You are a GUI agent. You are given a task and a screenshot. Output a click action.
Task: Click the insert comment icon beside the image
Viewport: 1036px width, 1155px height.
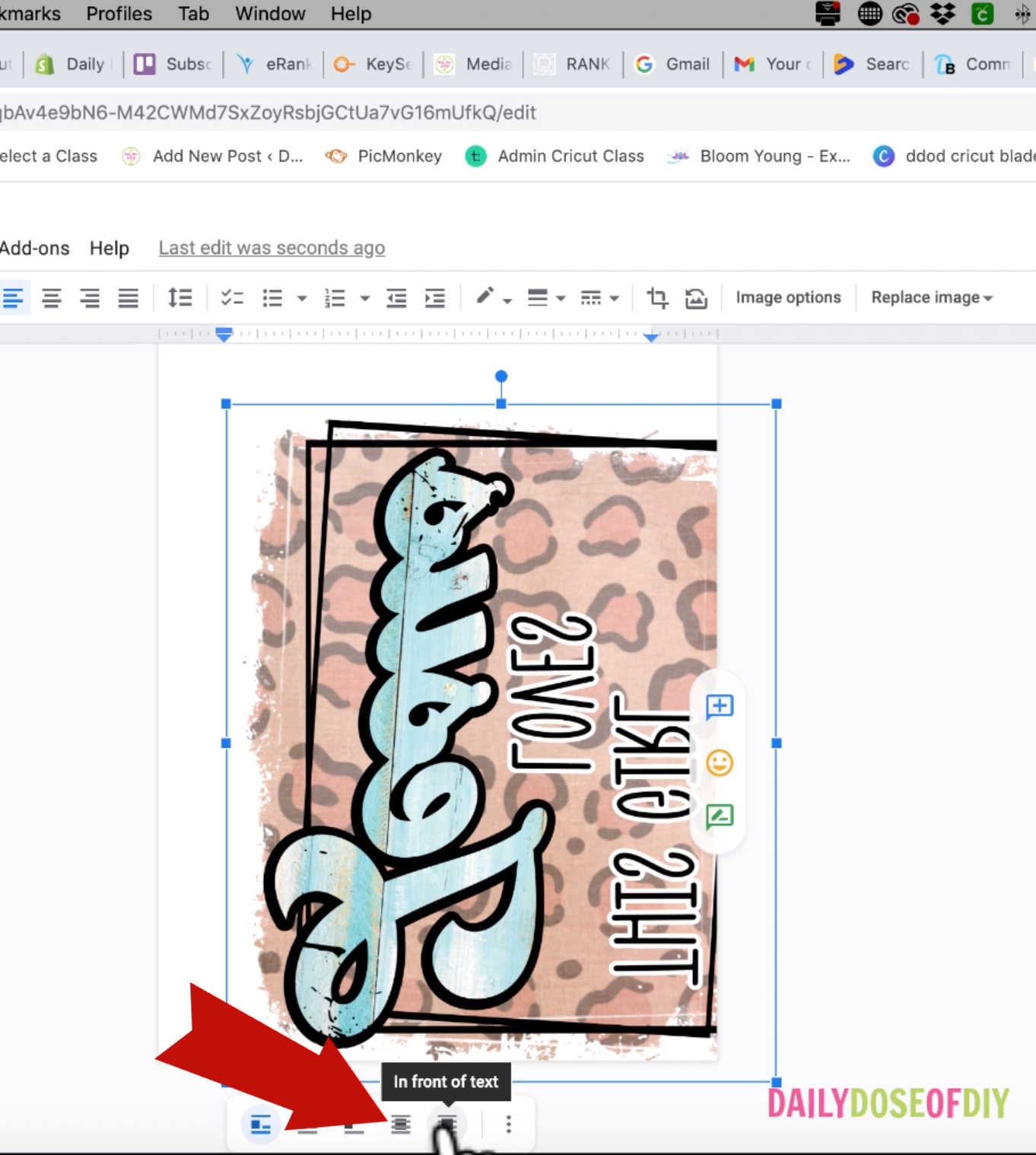pos(719,707)
